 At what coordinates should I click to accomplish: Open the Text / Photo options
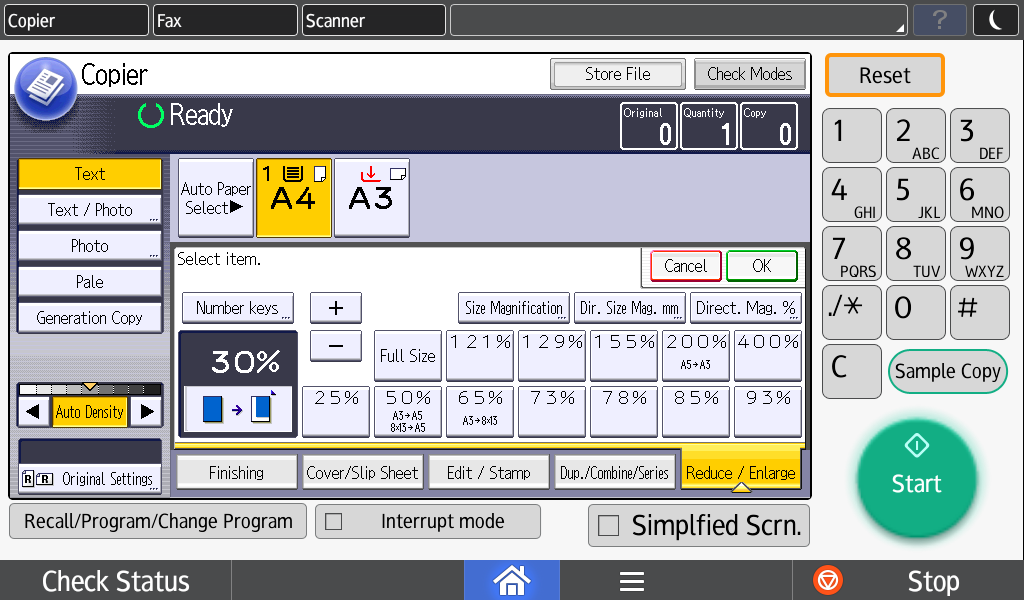click(x=90, y=210)
